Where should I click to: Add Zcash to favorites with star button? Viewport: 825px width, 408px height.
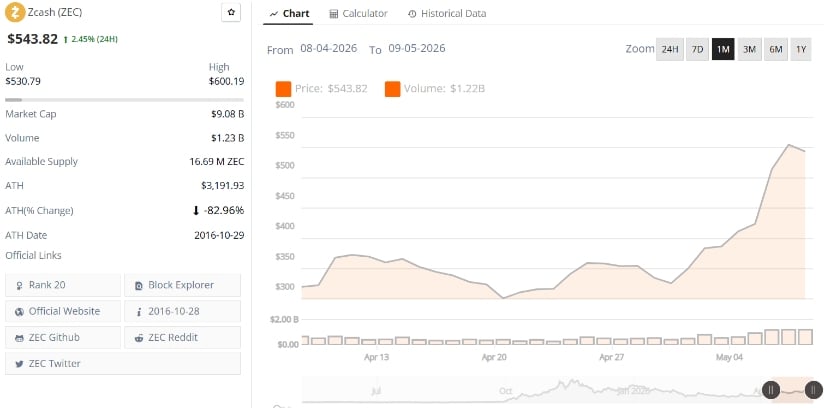[x=231, y=12]
